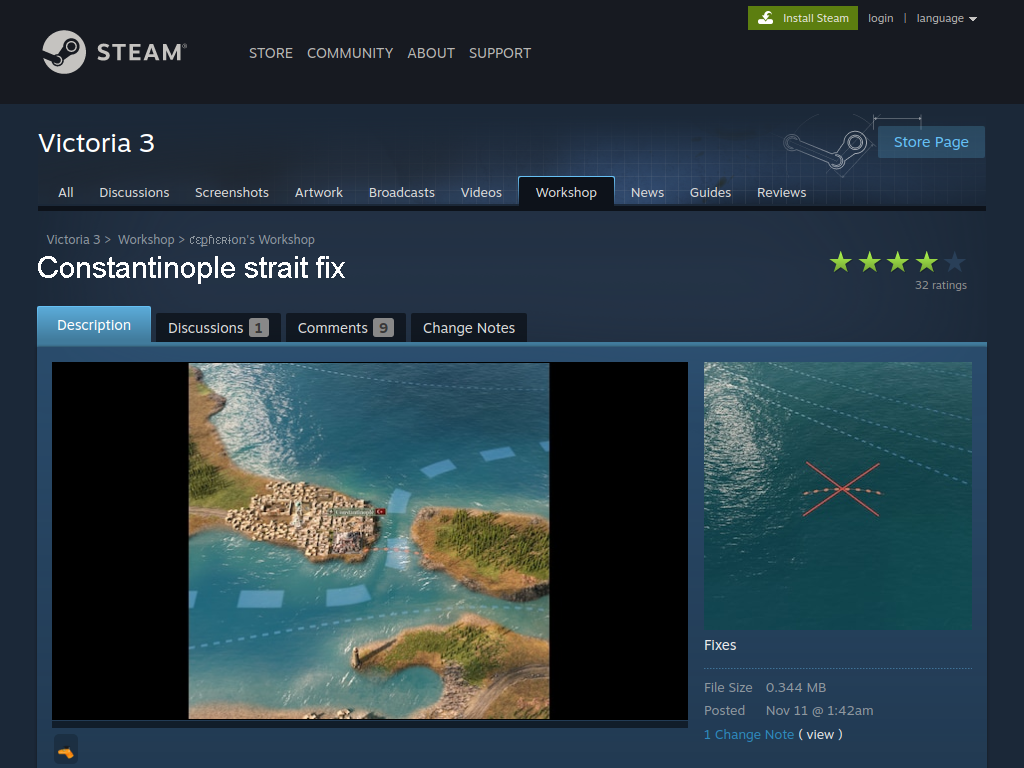1024x768 pixels.
Task: Open the Change Notes tab
Action: (469, 328)
